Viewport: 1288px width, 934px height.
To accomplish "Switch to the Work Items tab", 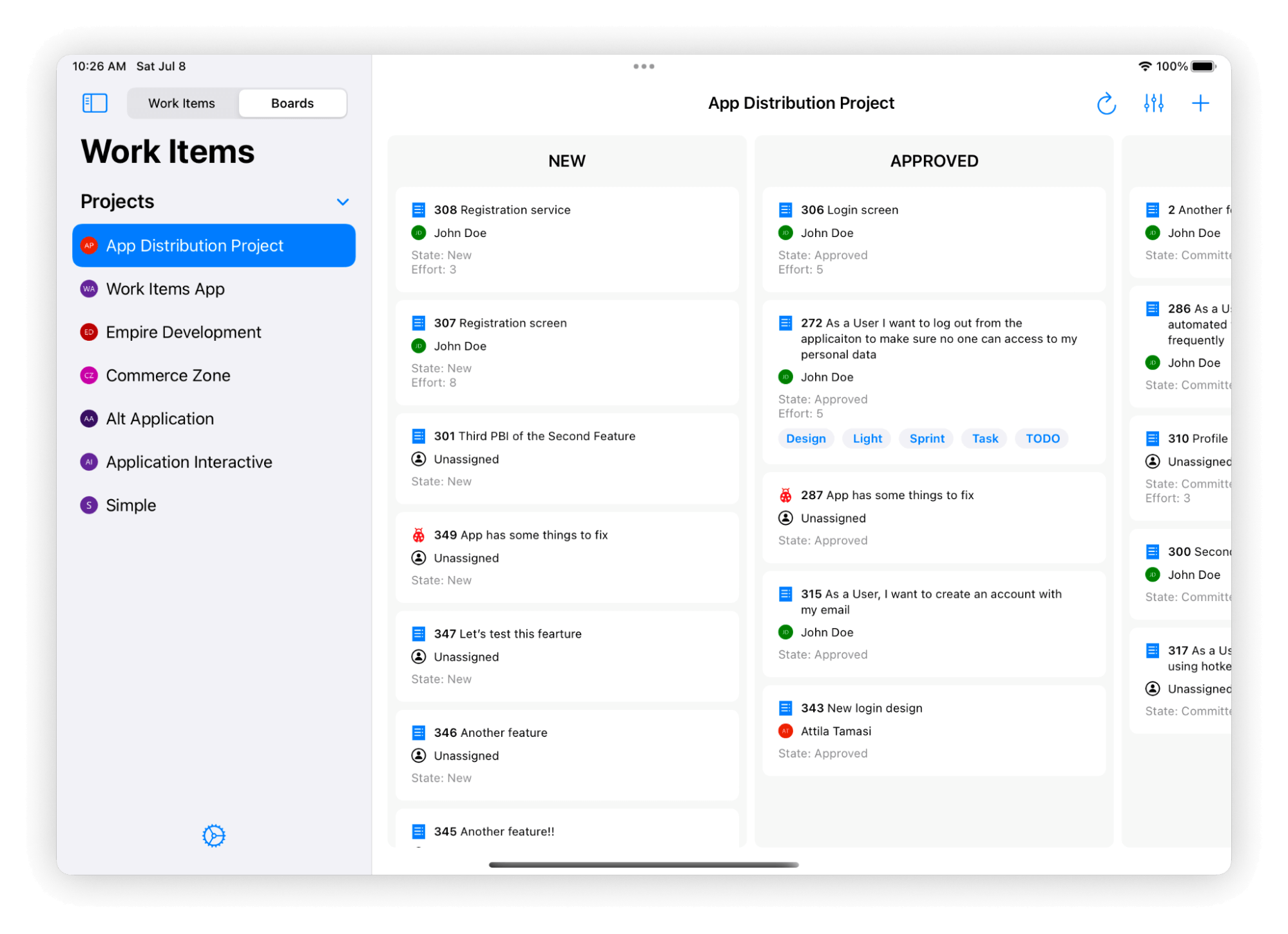I will pos(181,103).
